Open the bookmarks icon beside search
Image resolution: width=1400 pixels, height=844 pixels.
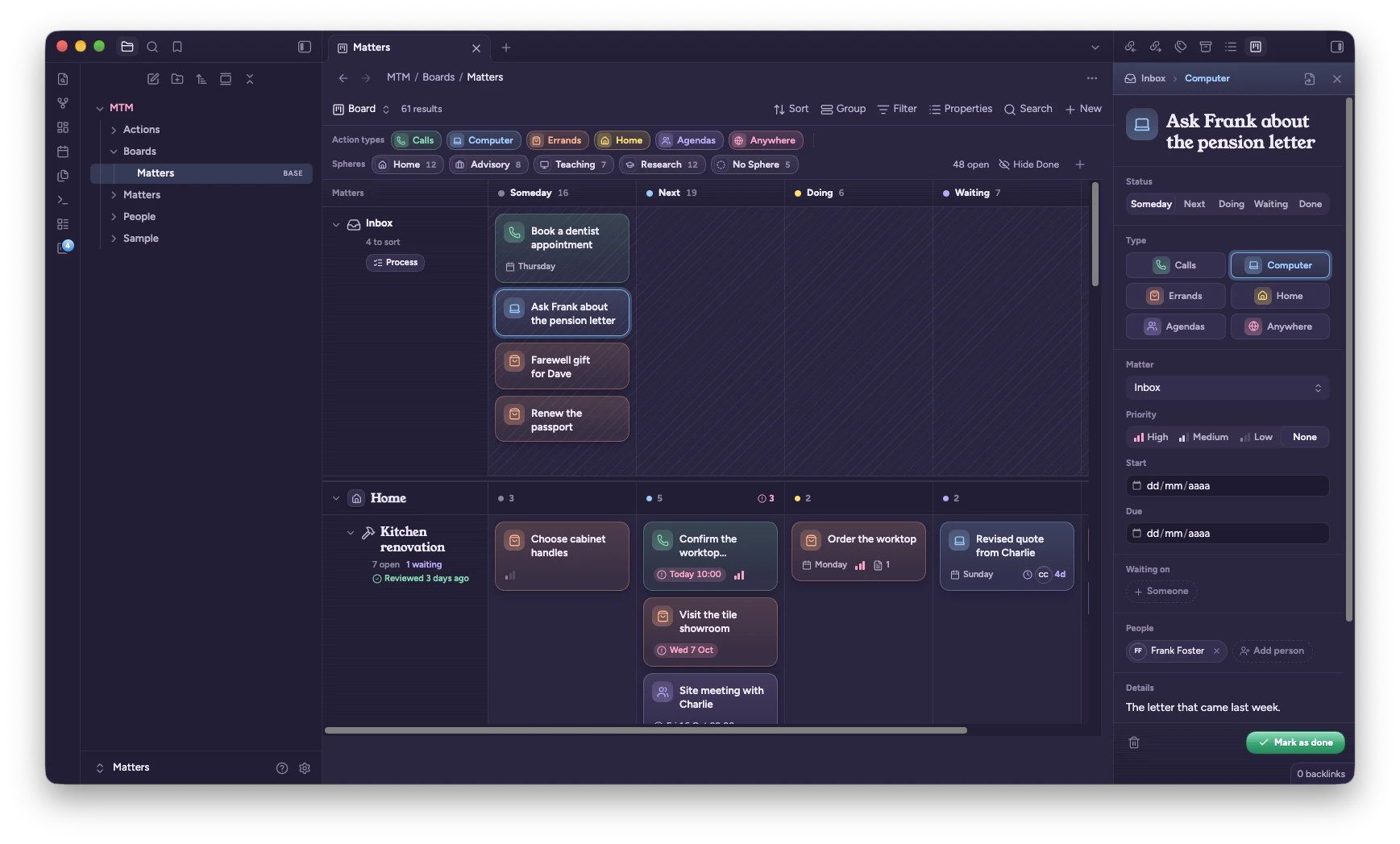(x=177, y=47)
